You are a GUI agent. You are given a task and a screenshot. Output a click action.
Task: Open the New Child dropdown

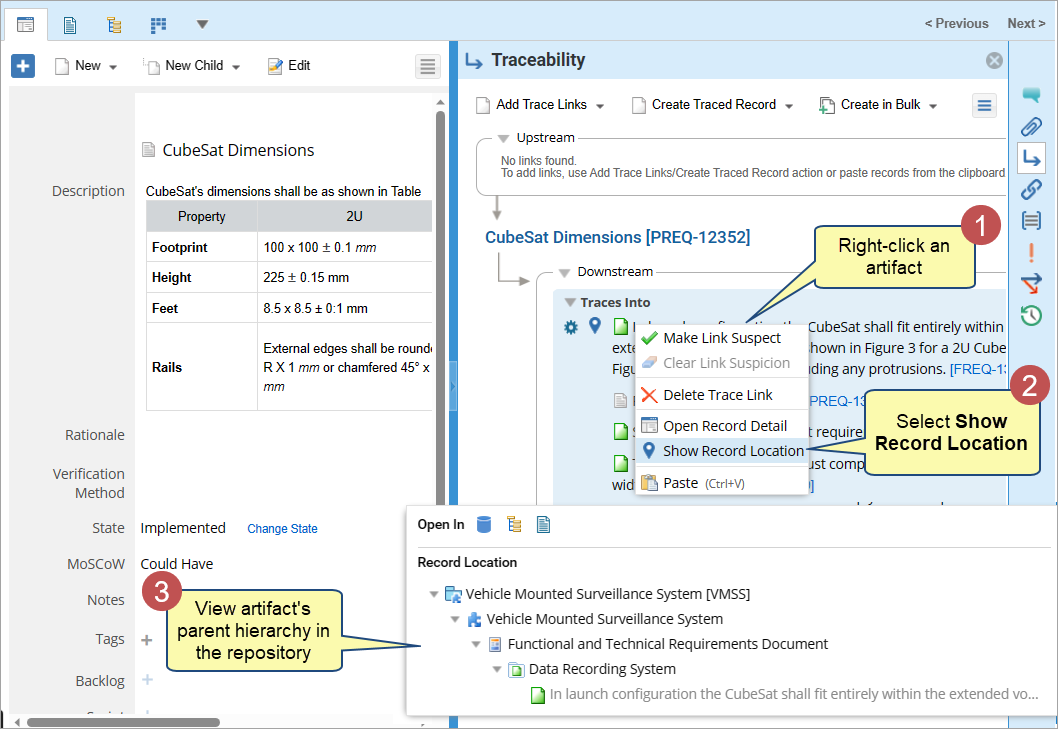click(193, 66)
